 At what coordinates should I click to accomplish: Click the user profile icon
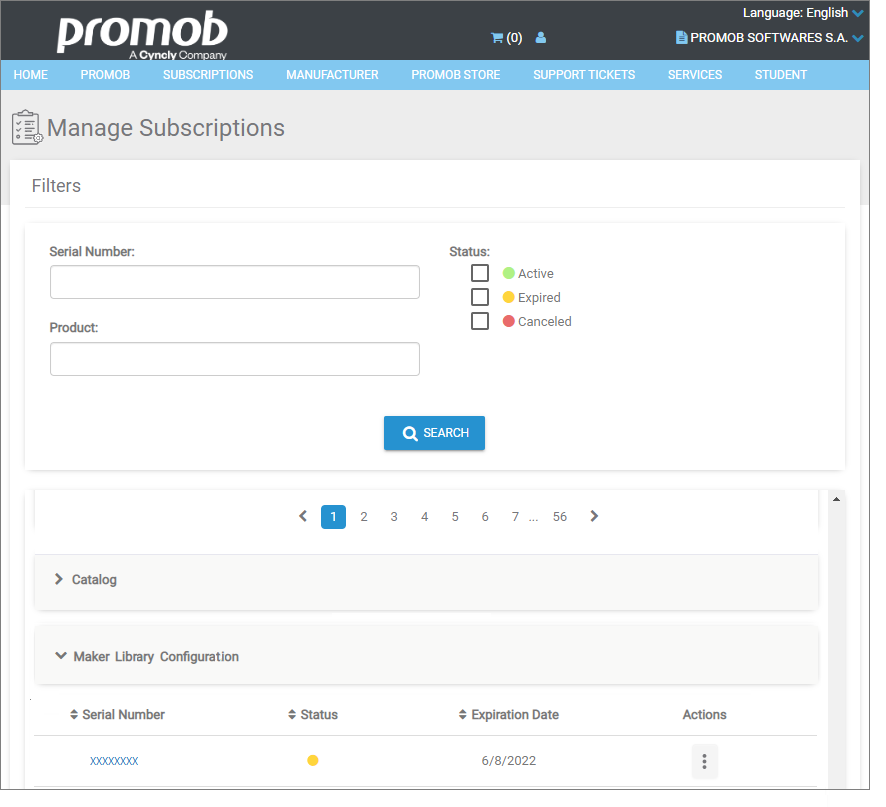coord(541,38)
